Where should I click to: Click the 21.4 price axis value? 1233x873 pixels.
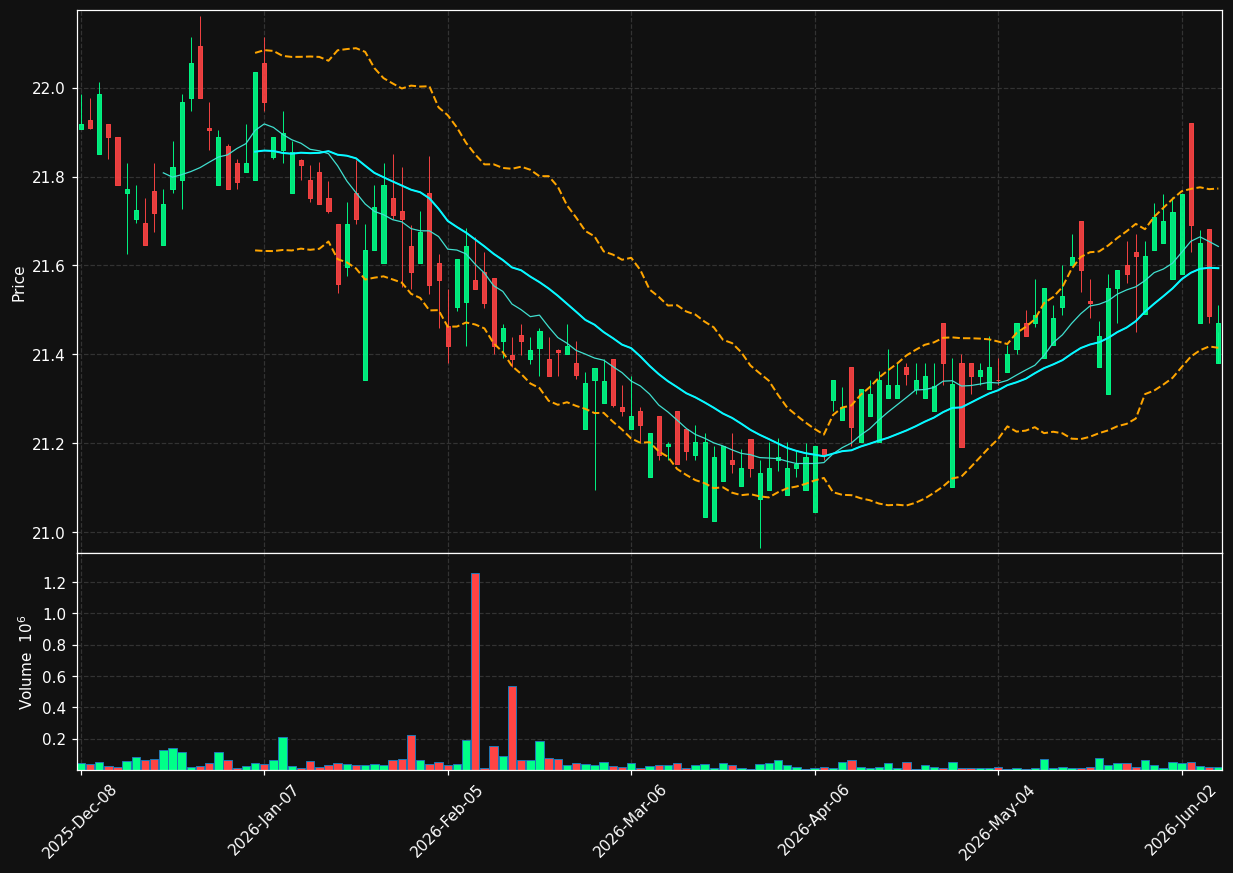(48, 355)
